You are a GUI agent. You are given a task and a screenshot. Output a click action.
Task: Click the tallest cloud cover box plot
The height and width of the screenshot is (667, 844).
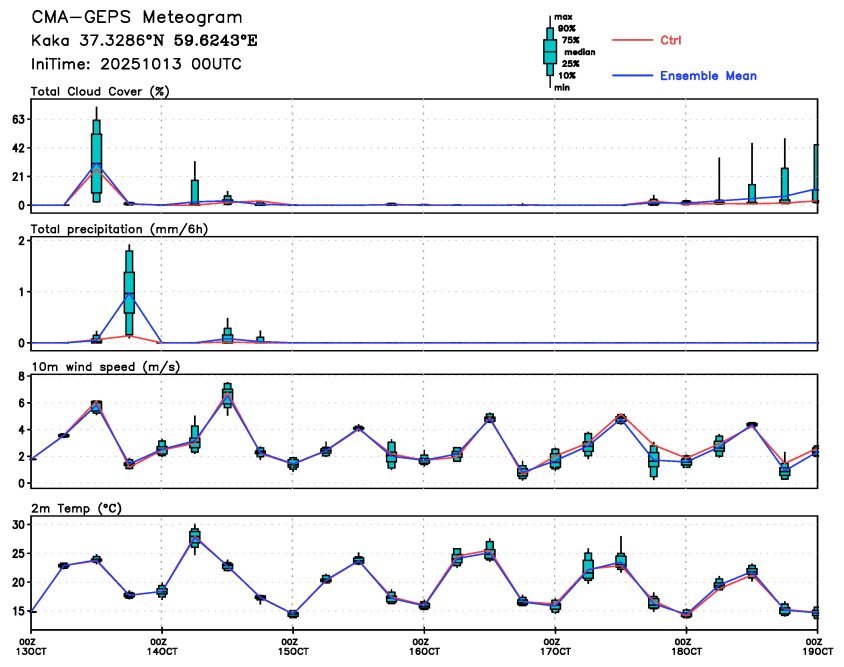96,155
